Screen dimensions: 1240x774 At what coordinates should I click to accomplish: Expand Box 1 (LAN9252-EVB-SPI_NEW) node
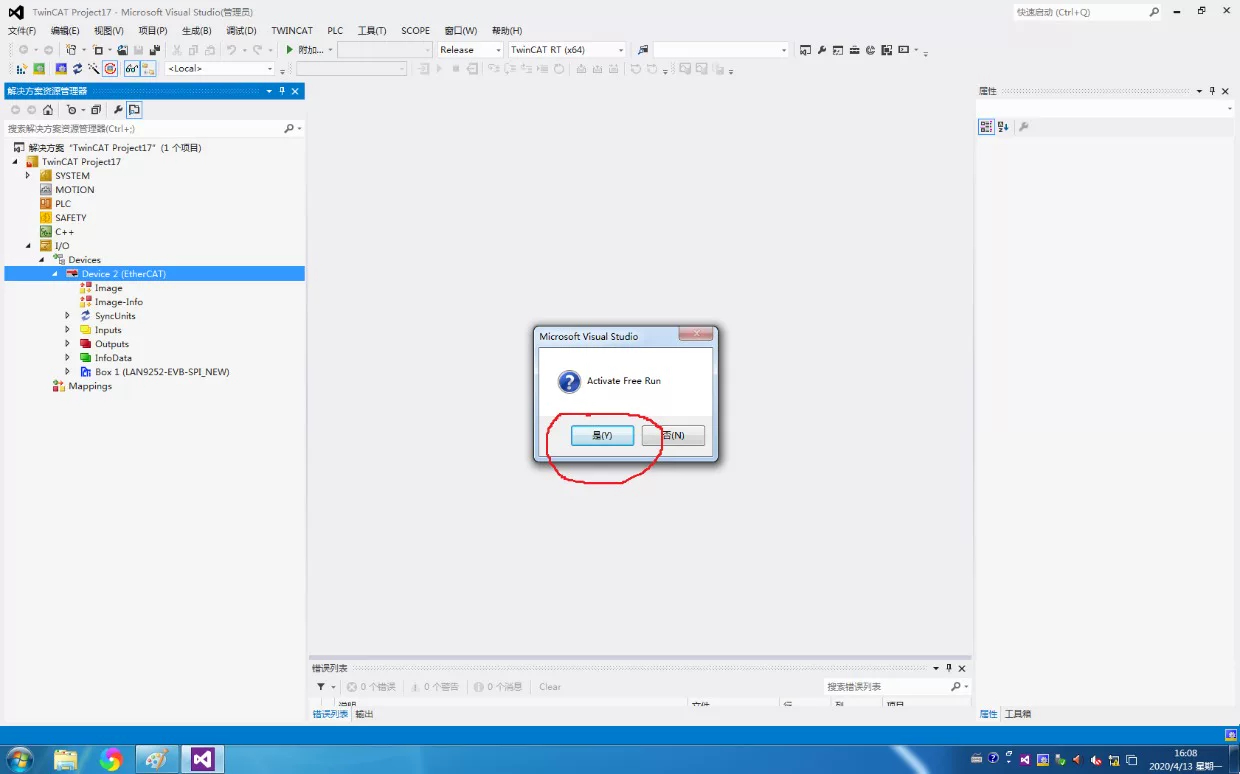68,371
